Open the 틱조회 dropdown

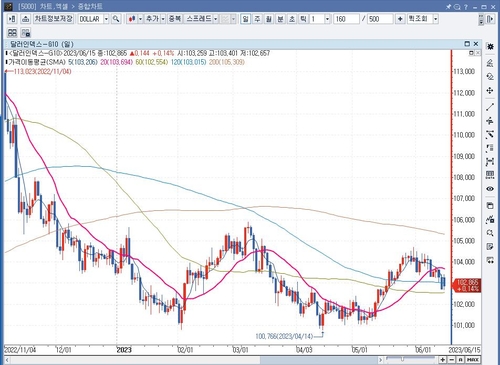(435, 19)
